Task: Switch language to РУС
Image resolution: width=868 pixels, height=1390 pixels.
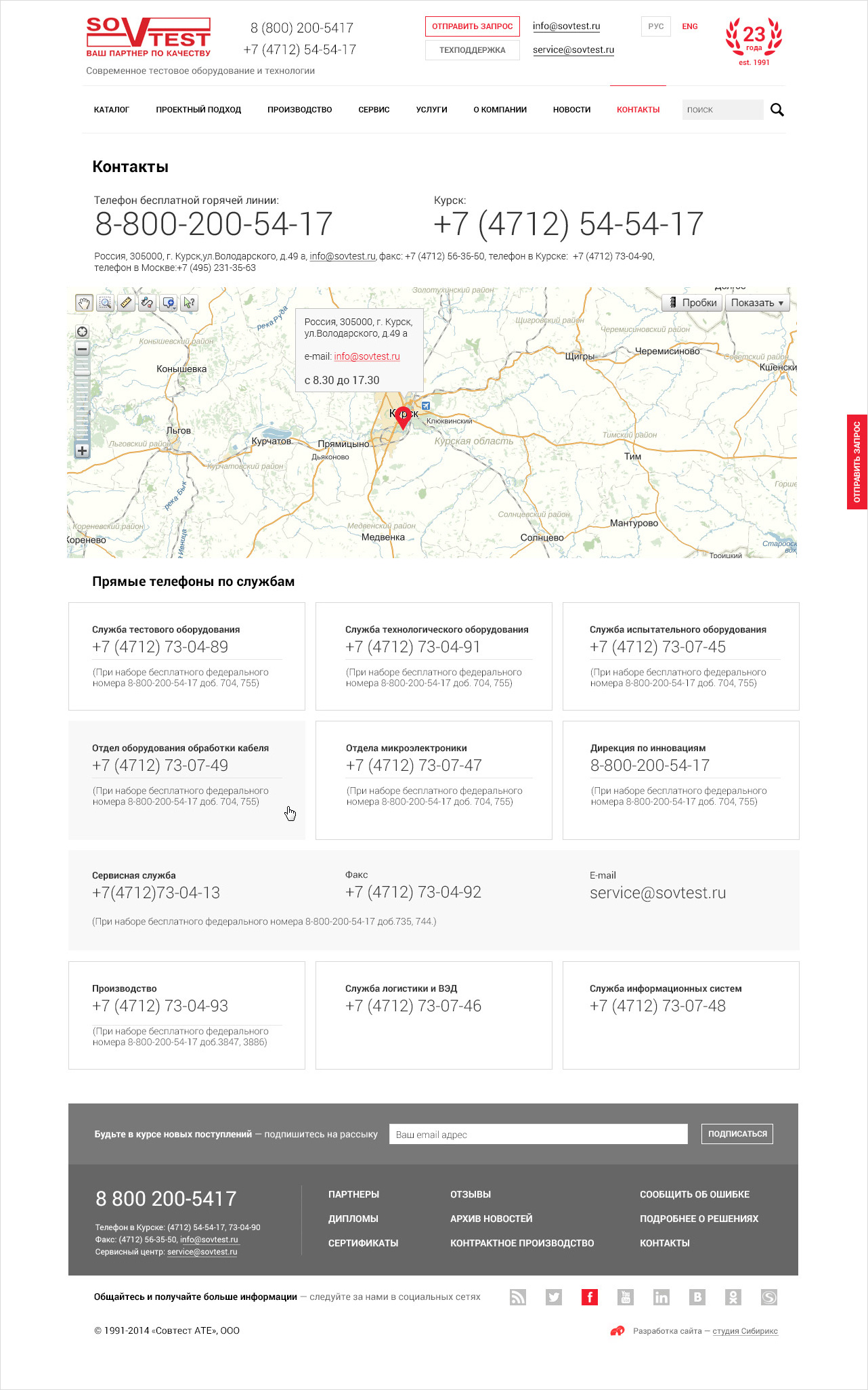Action: coord(655,26)
